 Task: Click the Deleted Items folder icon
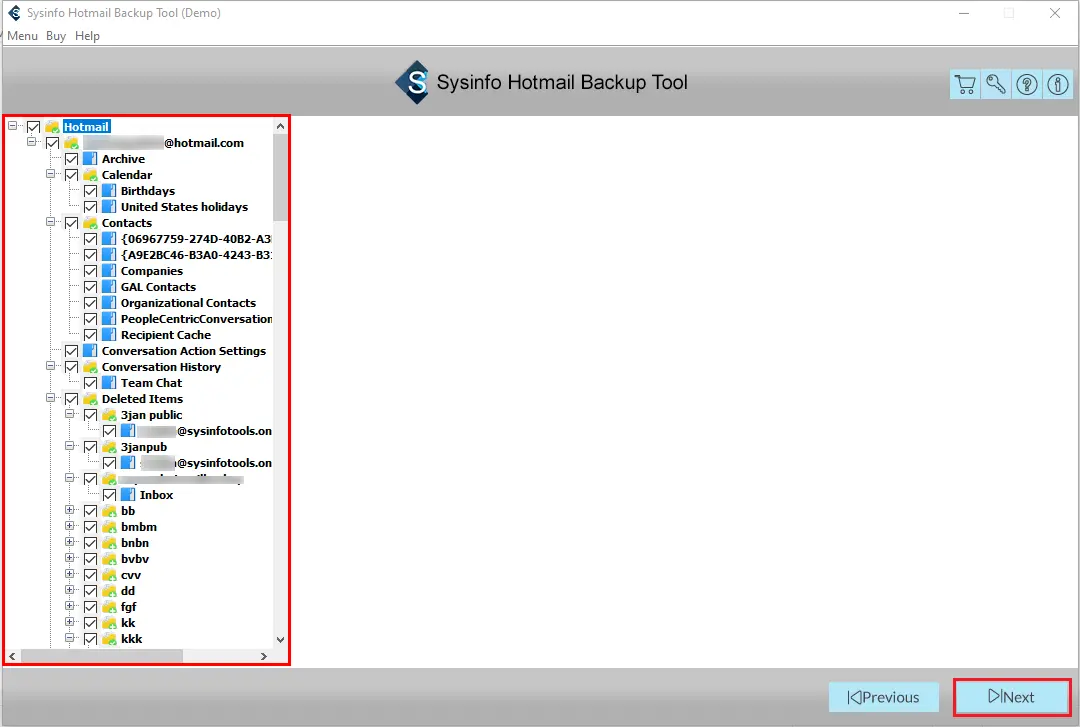click(x=90, y=398)
